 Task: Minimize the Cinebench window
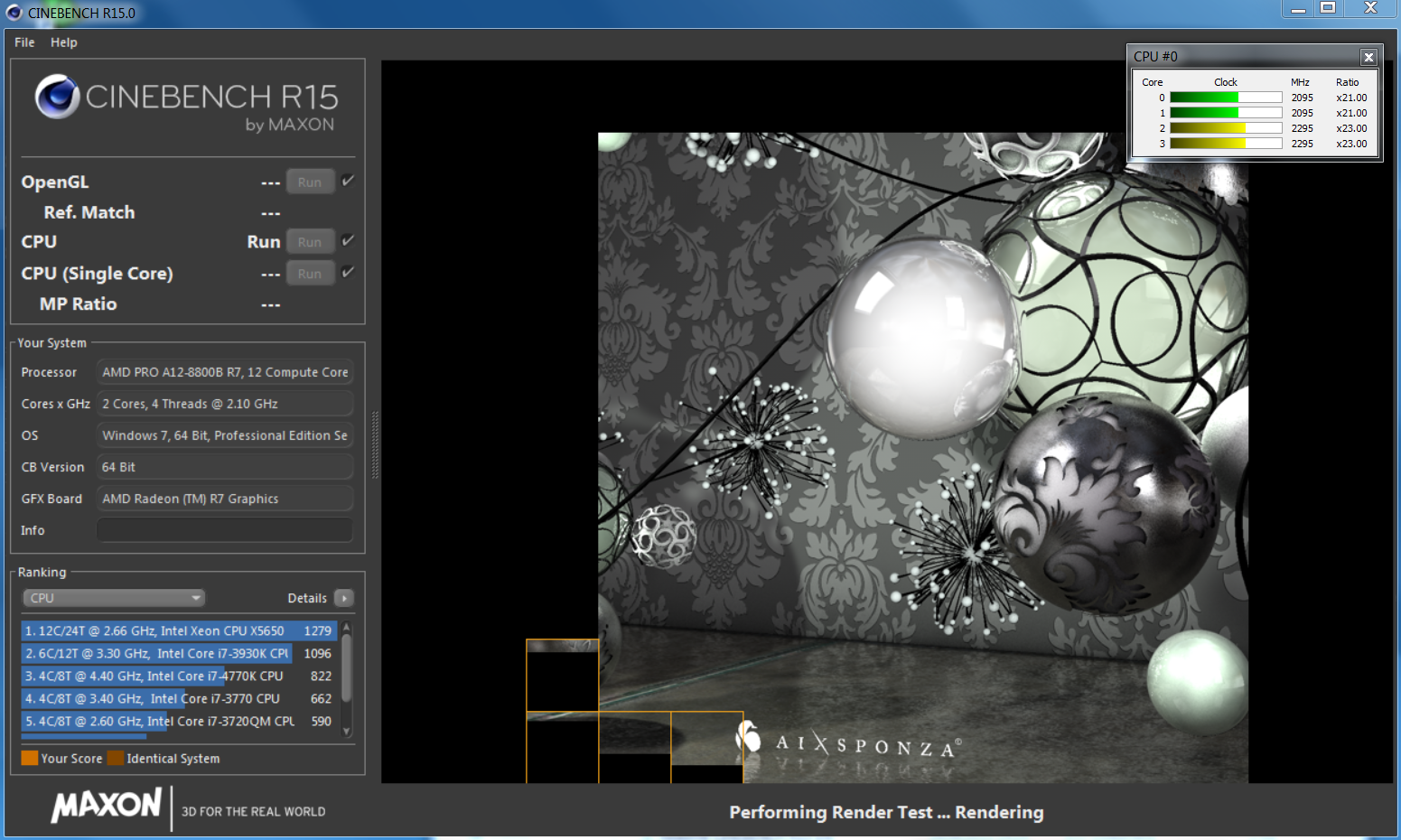[1298, 8]
